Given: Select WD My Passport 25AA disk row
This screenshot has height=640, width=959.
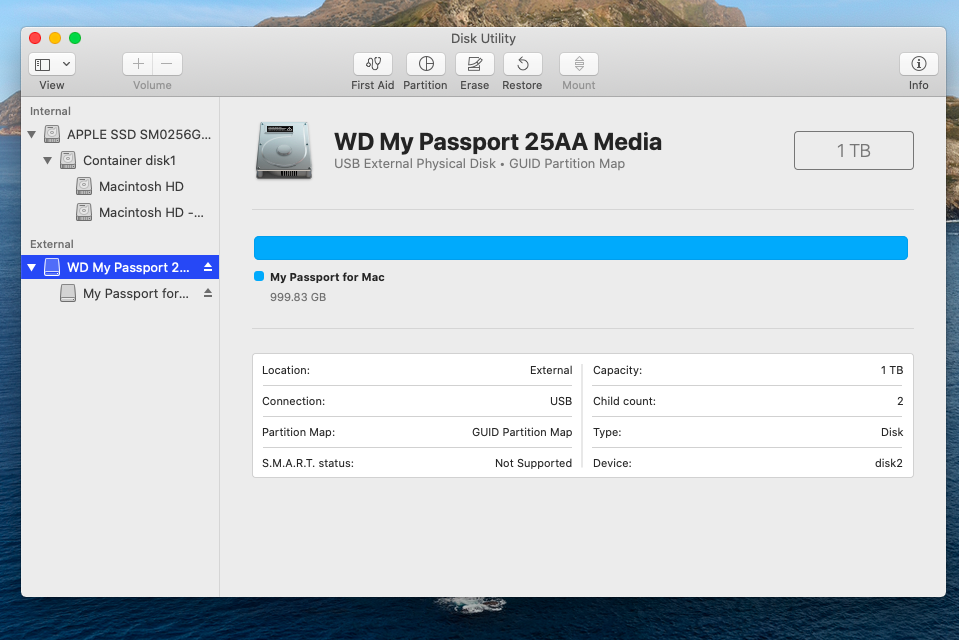Looking at the screenshot, I should pos(120,267).
